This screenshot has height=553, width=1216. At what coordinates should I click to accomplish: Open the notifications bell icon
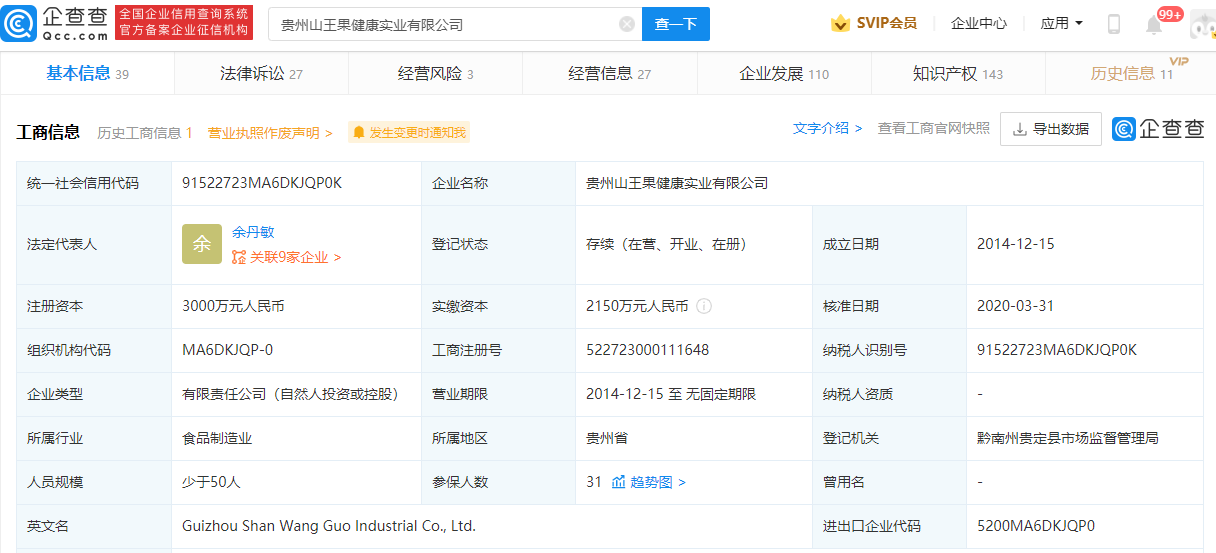point(1154,25)
